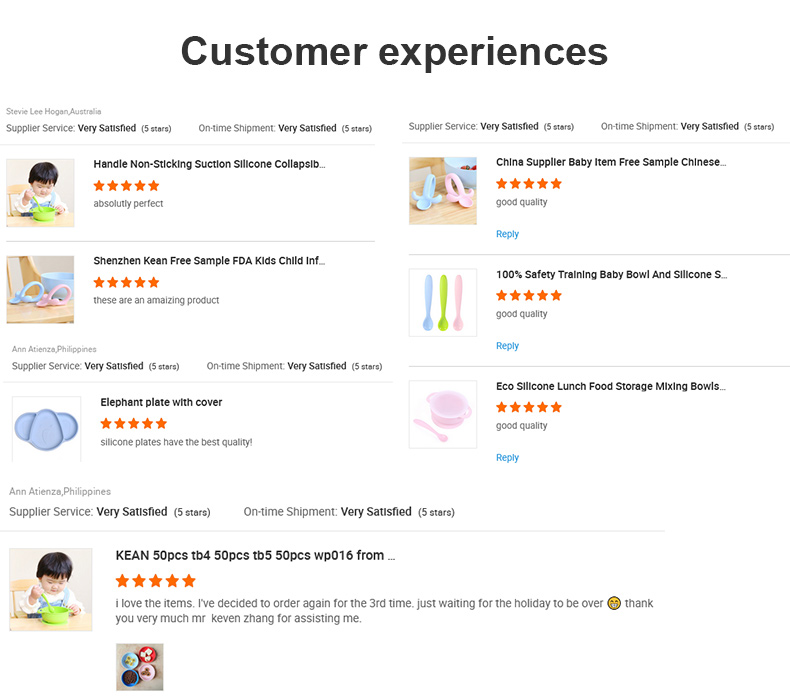This screenshot has height=700, width=790.
Task: Open the blue elephant plate thumbnail
Action: 46,428
